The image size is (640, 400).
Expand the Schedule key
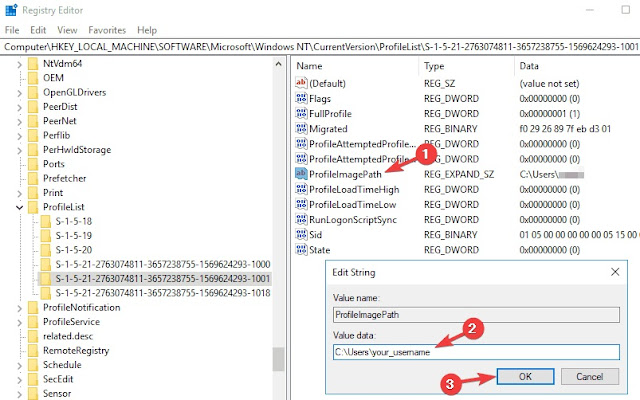point(19,365)
